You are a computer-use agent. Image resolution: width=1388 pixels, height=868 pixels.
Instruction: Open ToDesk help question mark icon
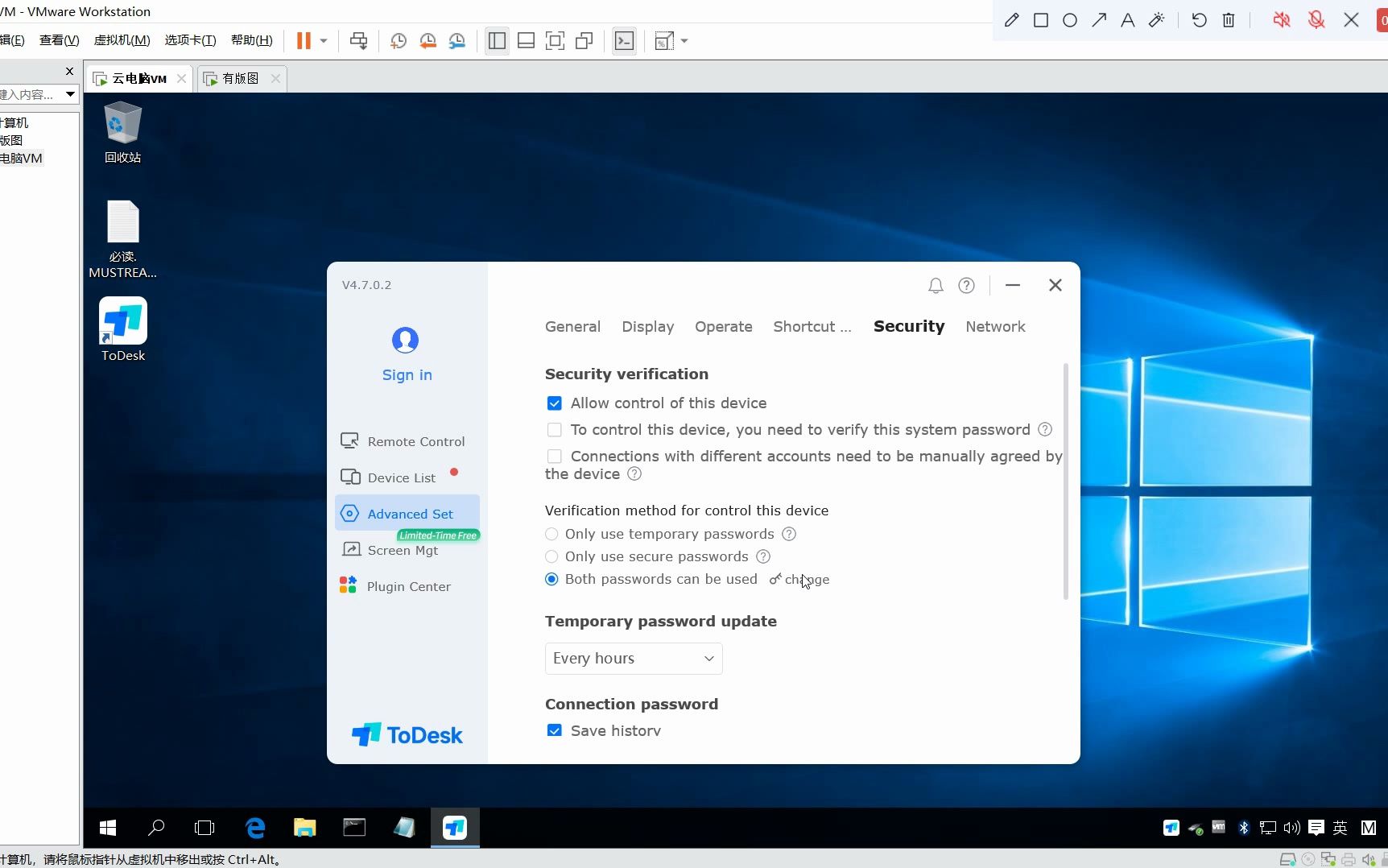(966, 285)
